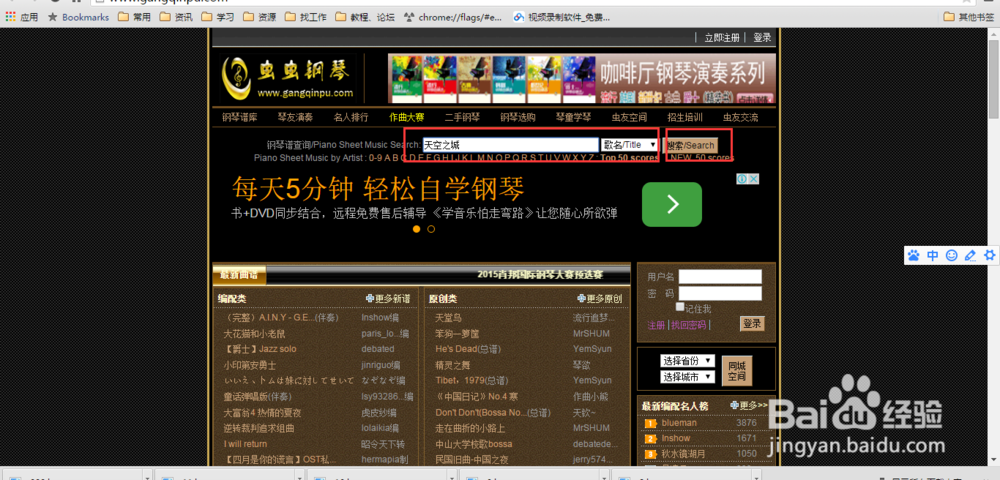Screen dimensions: 1000x480
Task: Open the 钢琴谱库 nav menu
Action: click(240, 117)
